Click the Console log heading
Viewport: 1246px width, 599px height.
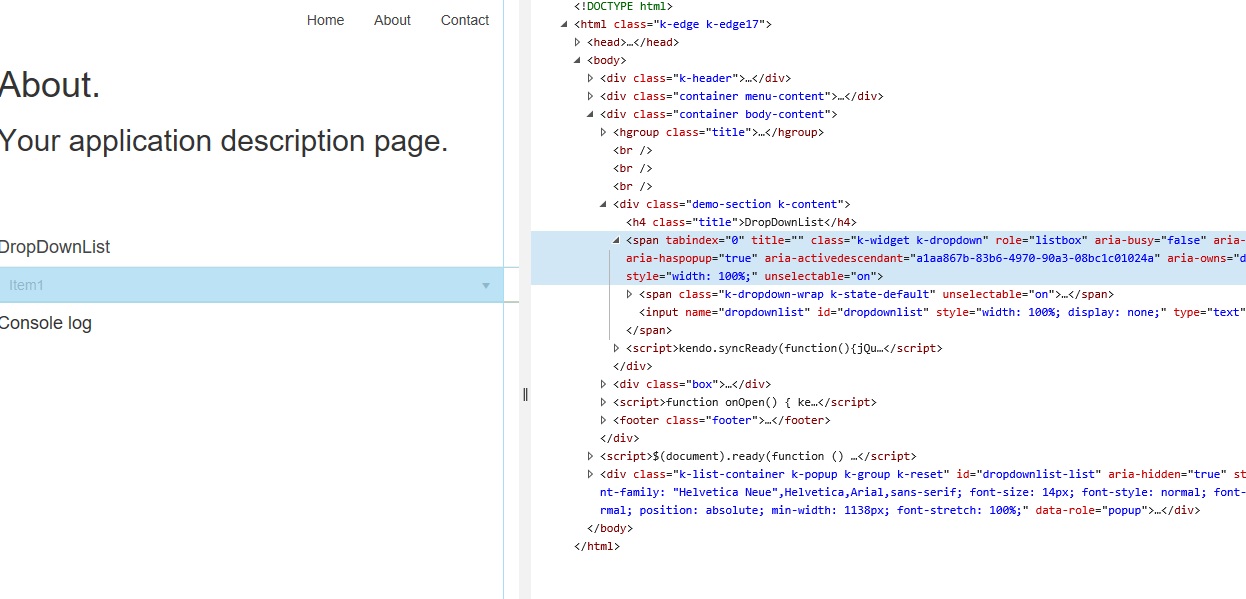tap(46, 323)
